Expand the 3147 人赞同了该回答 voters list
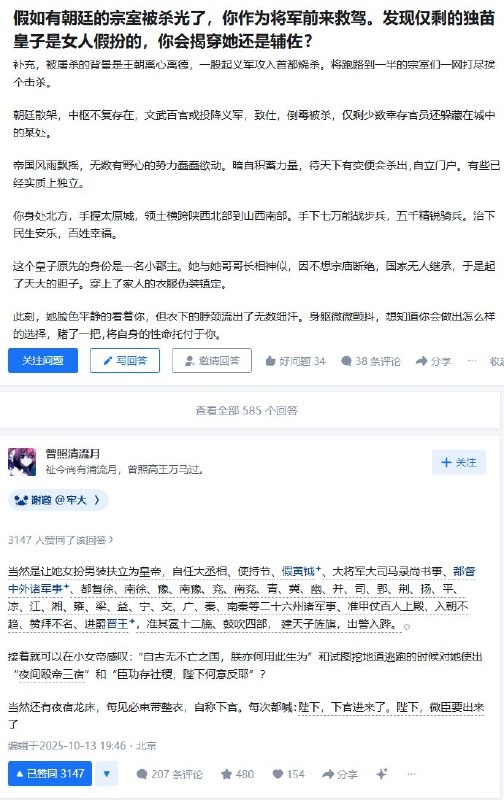504x800 pixels. coord(61,540)
